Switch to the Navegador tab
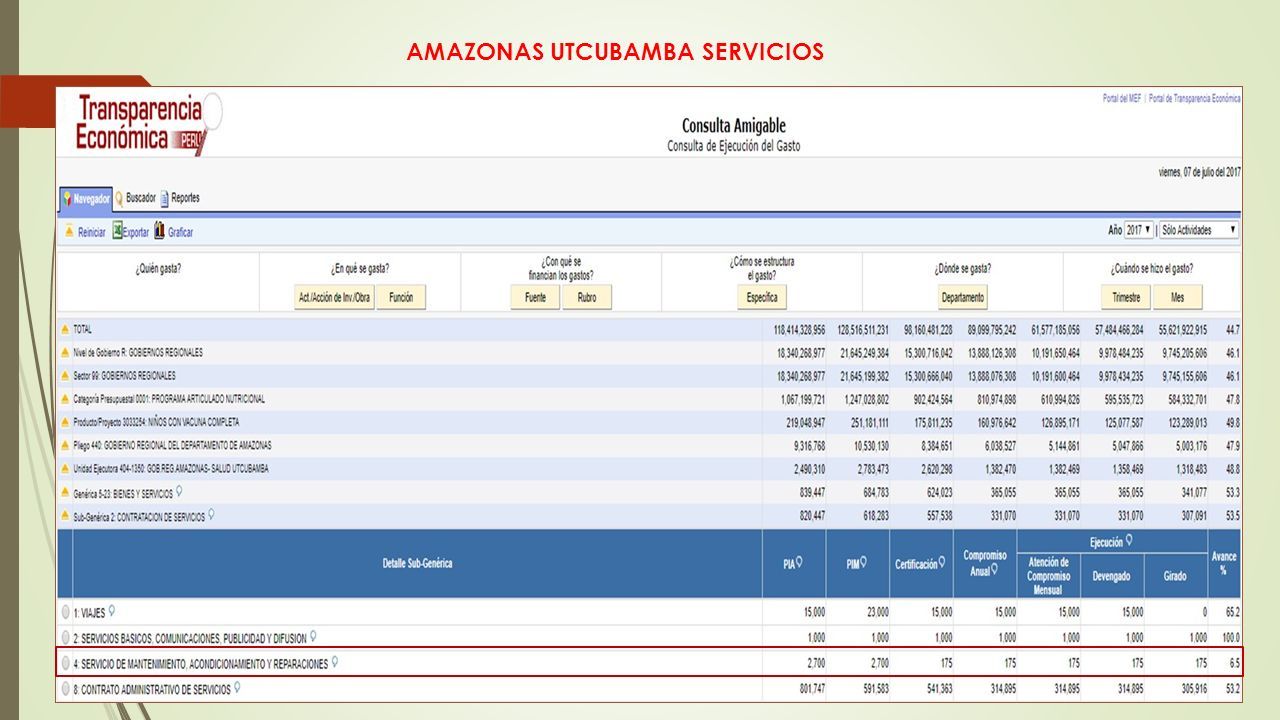 [x=86, y=198]
